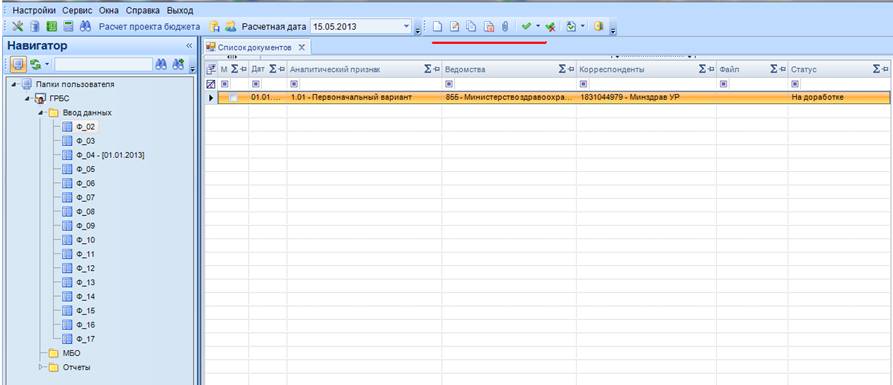Edit document using the pencil page icon
893x385 pixels.
pos(454,26)
